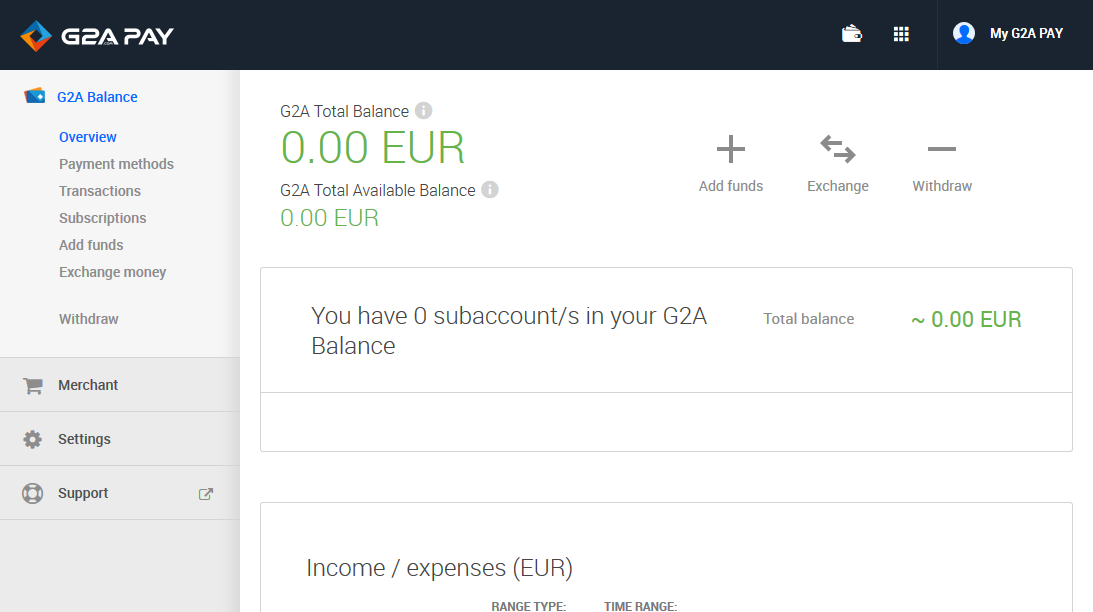
Task: Click the Support external link icon
Action: point(206,494)
